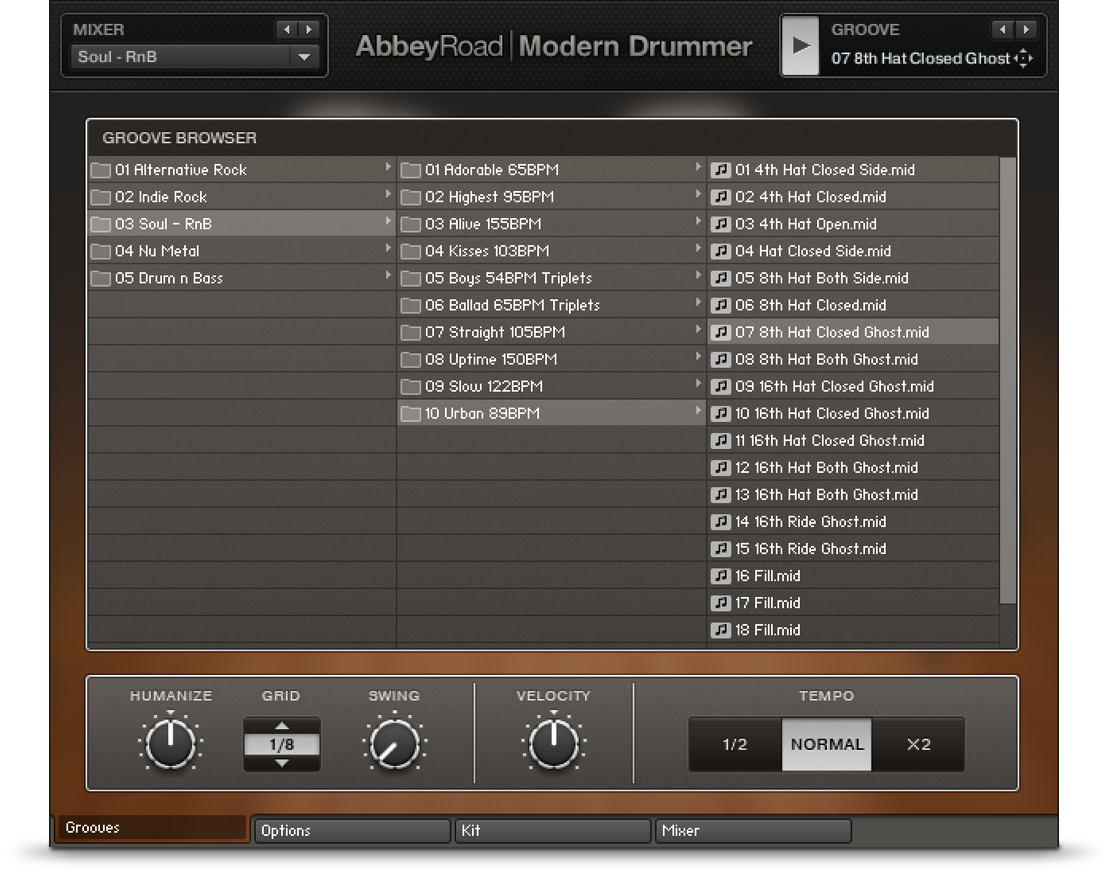Select 01 4th Hat Closed Side.mid
The image size is (1110, 880).
(x=853, y=170)
